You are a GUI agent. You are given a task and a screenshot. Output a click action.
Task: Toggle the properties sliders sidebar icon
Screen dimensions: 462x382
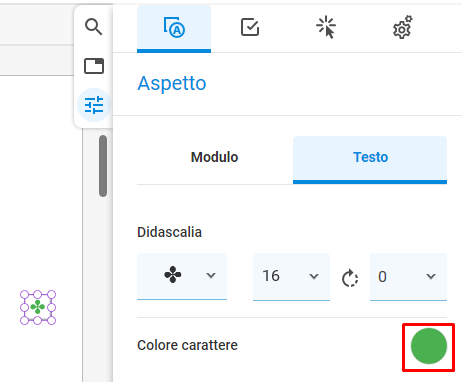(x=94, y=105)
